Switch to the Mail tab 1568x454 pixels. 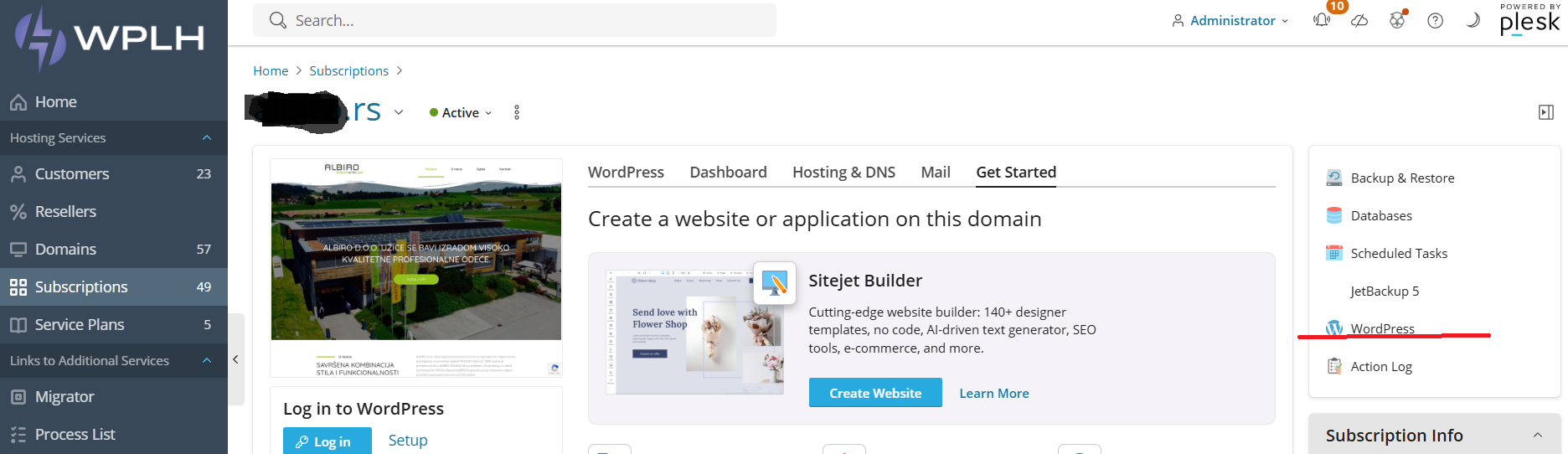click(x=936, y=172)
